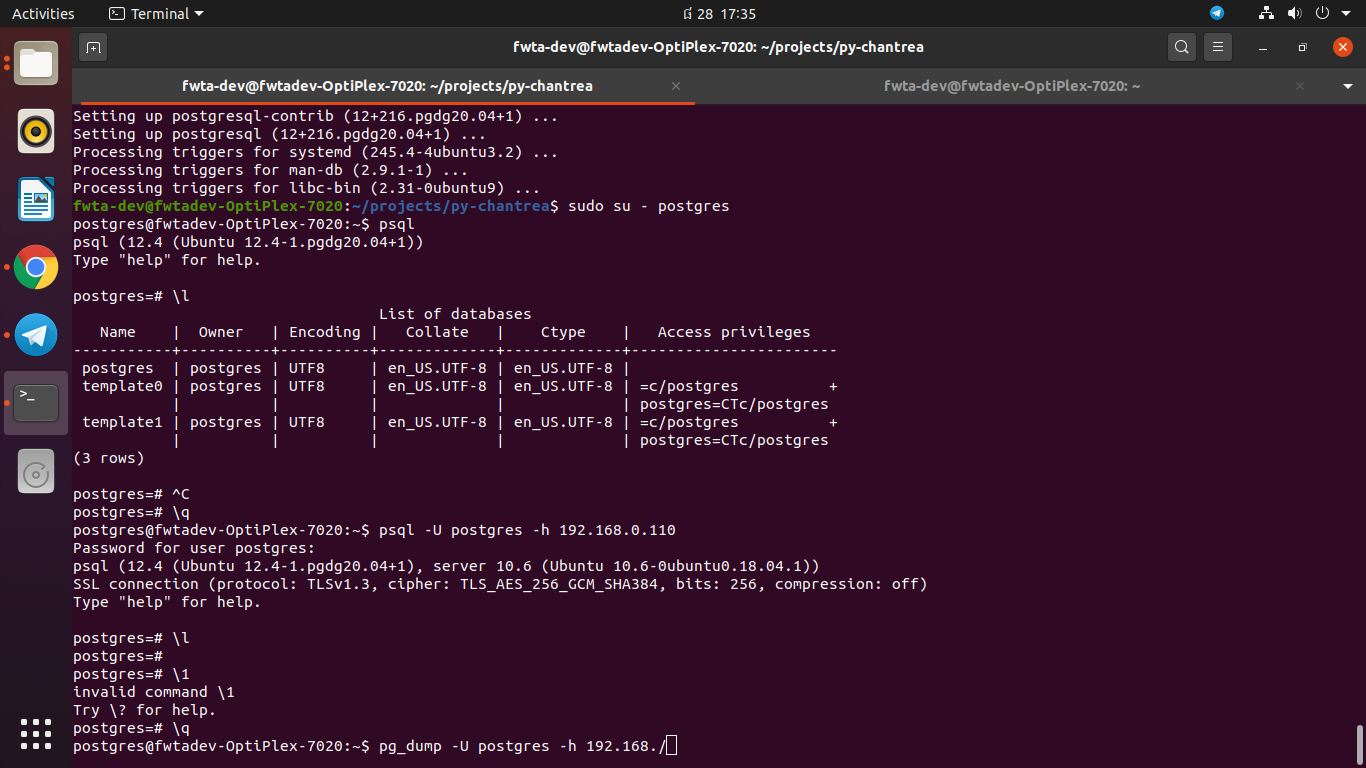Open Google Chrome from the dock

point(36,267)
